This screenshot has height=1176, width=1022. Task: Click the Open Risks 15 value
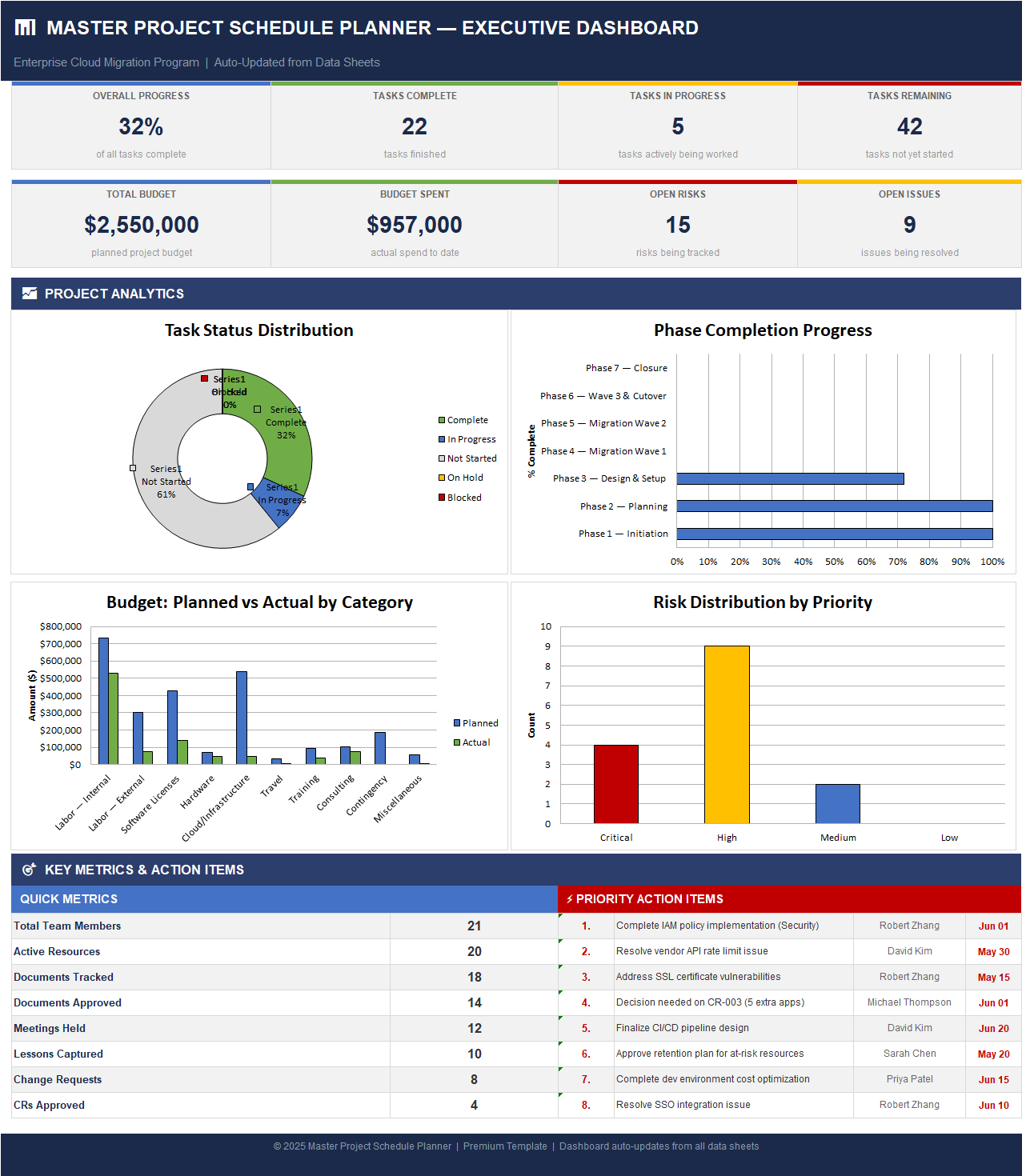[678, 225]
